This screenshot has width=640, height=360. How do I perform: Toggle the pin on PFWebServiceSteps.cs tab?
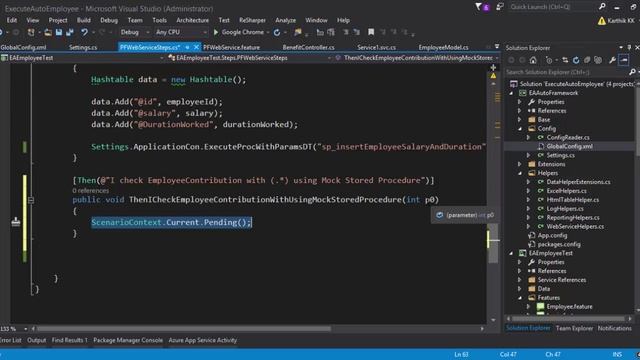point(187,47)
